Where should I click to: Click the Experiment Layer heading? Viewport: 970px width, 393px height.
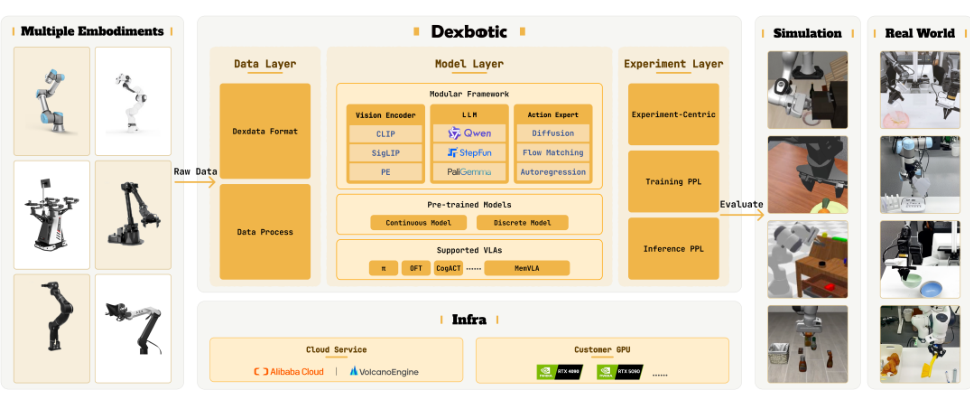tap(673, 64)
